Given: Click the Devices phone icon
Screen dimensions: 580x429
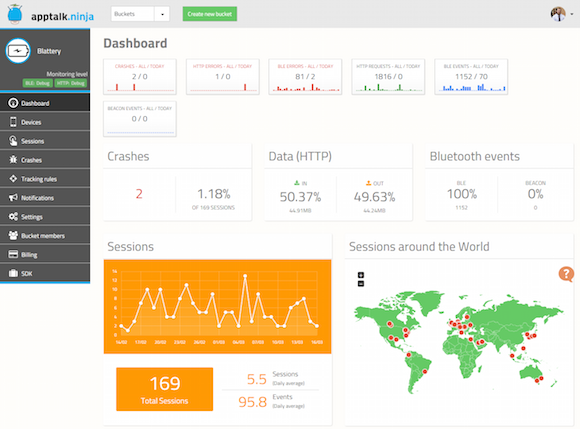Looking at the screenshot, I should (13, 122).
